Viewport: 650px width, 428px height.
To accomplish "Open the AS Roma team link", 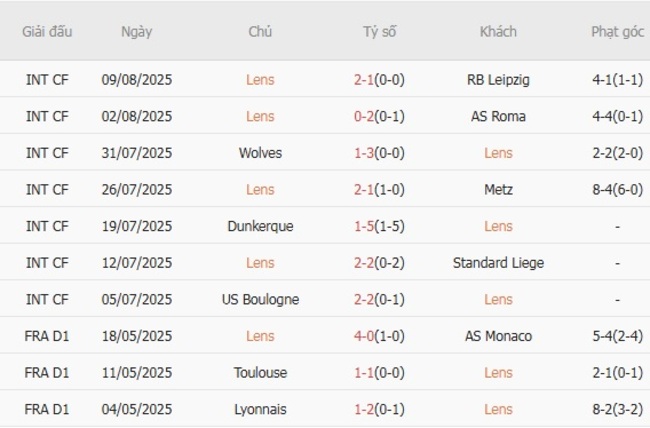I will [498, 117].
